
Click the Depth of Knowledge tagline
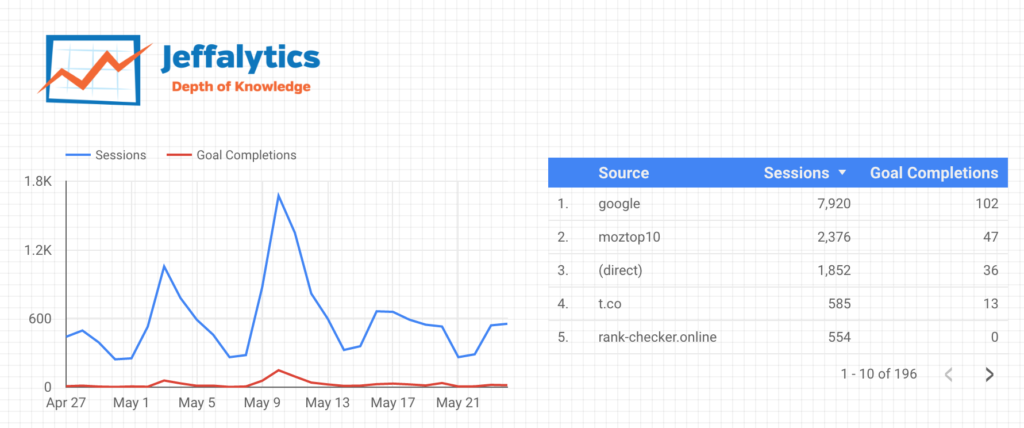[x=241, y=87]
